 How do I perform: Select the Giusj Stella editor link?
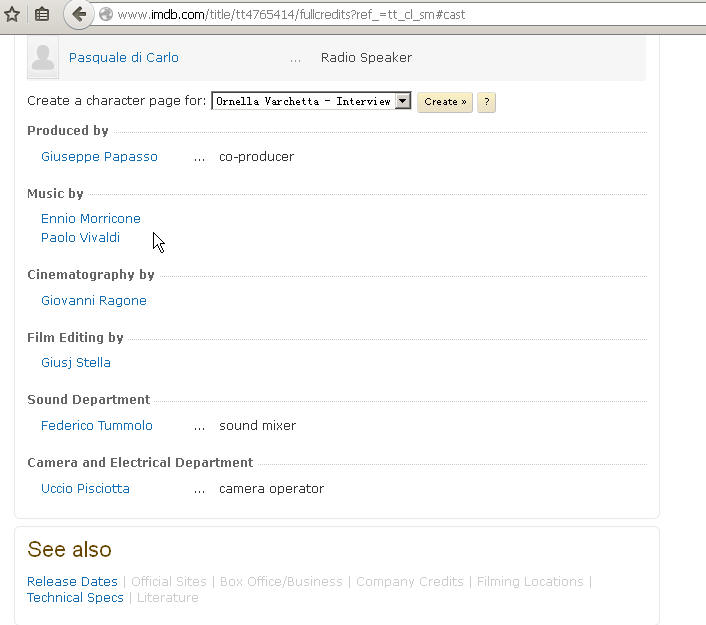point(76,362)
